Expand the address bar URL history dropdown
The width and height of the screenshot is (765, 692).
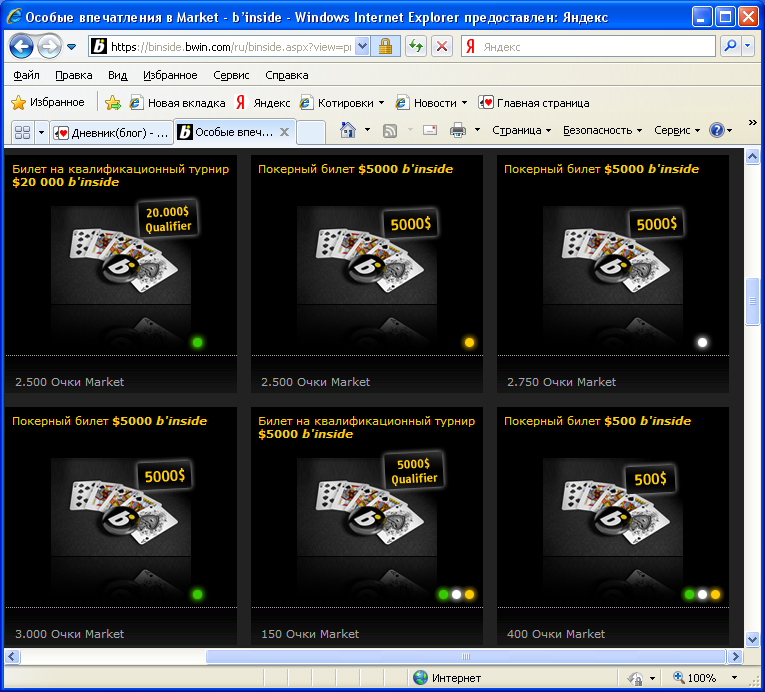pyautogui.click(x=362, y=47)
